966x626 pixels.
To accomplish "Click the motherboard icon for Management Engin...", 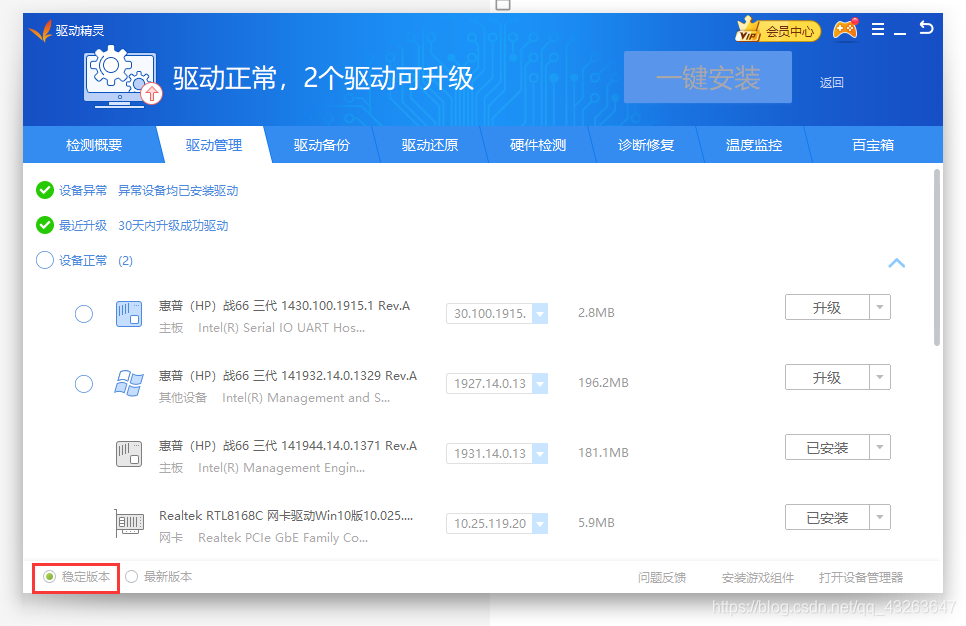I will (129, 453).
